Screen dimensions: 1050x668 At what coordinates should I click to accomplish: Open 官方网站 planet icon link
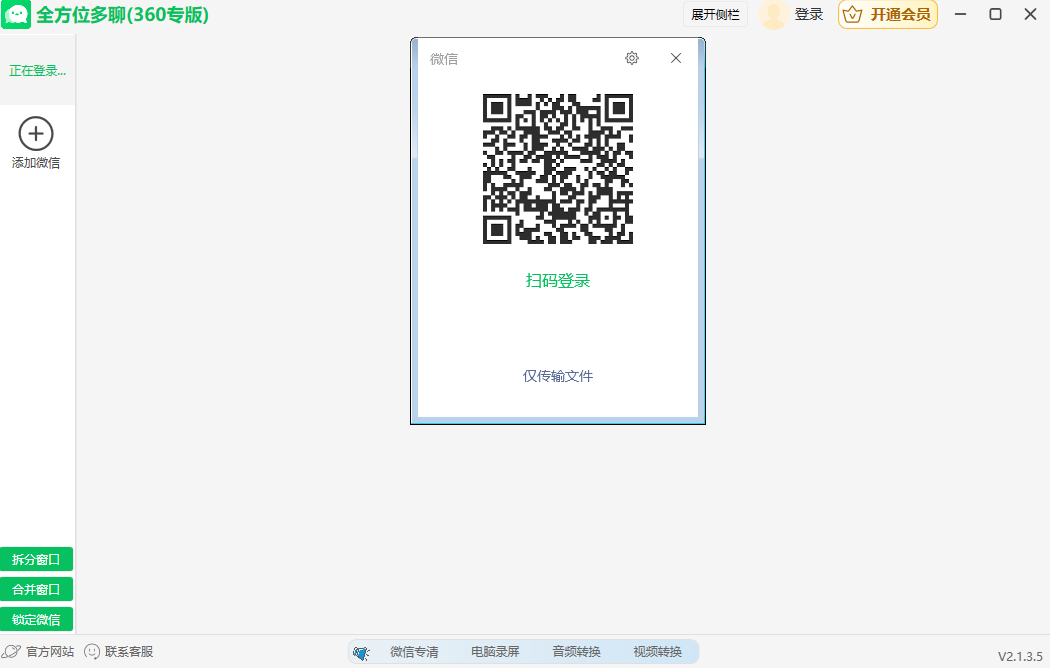(x=12, y=651)
